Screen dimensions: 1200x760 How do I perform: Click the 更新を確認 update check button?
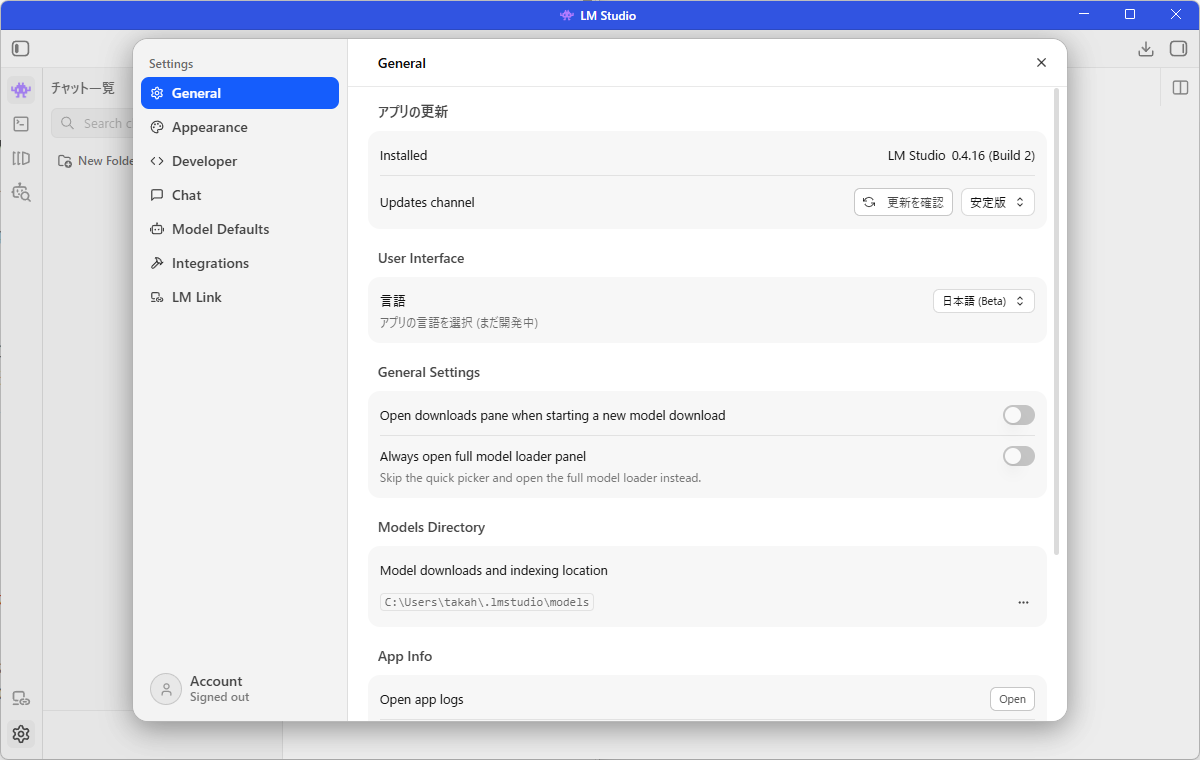pyautogui.click(x=903, y=202)
